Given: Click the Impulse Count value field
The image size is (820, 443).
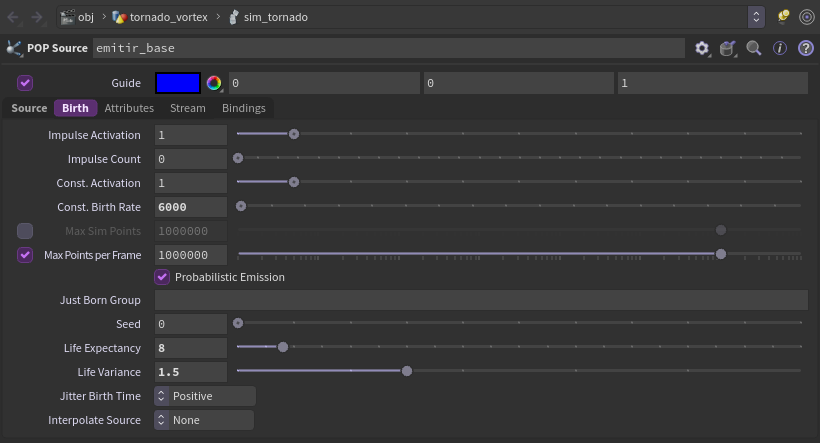Looking at the screenshot, I should 191,159.
